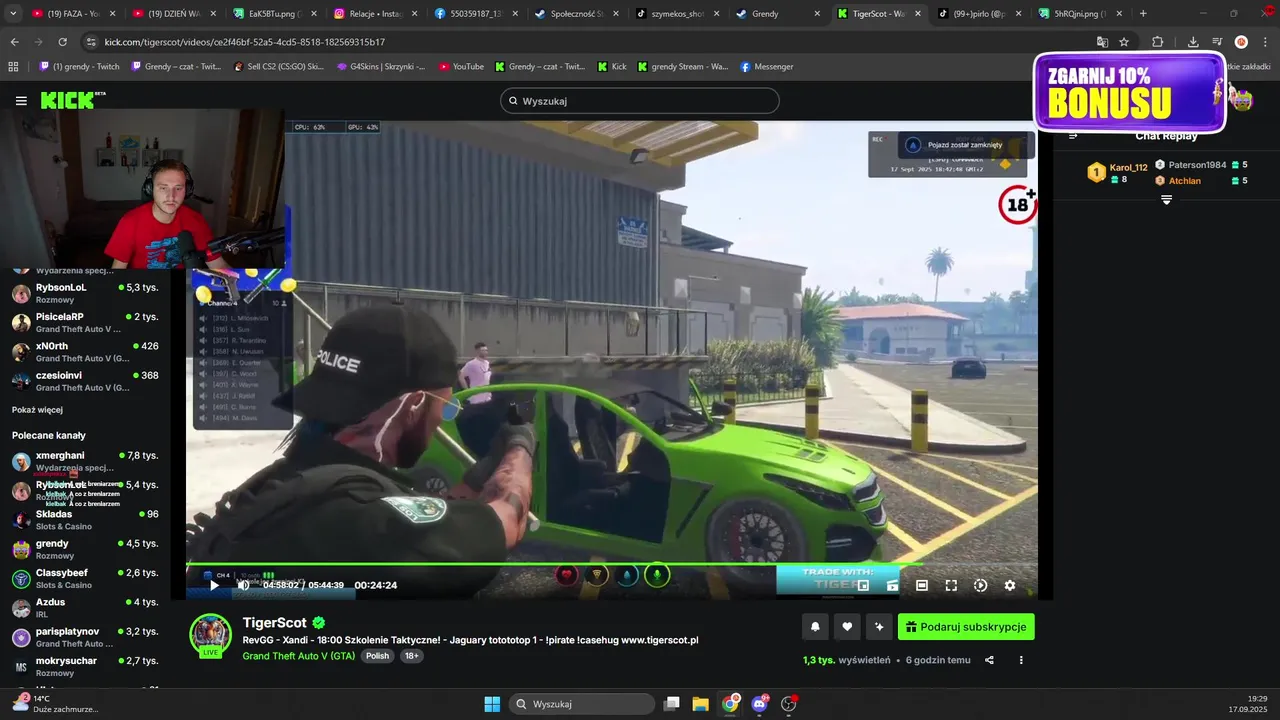Viewport: 1280px width, 720px height.
Task: Collapse chat with the arrow icon
Action: coord(1073,136)
